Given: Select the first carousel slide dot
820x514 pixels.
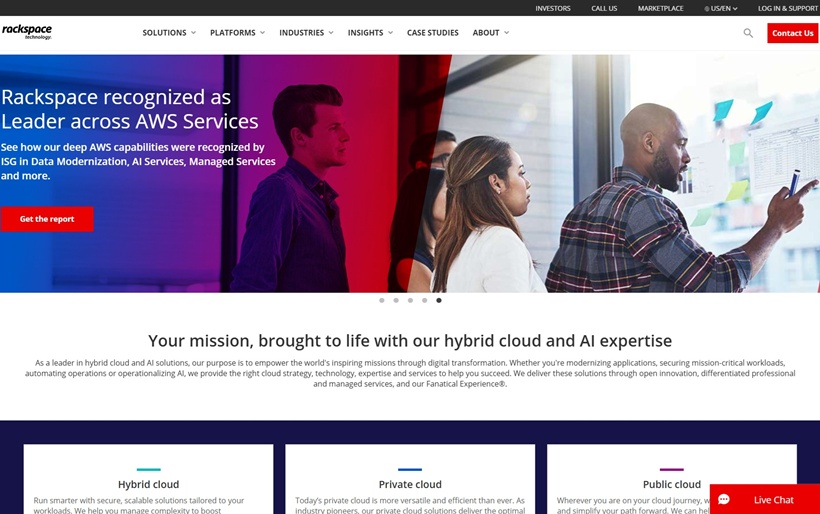Looking at the screenshot, I should pos(382,300).
